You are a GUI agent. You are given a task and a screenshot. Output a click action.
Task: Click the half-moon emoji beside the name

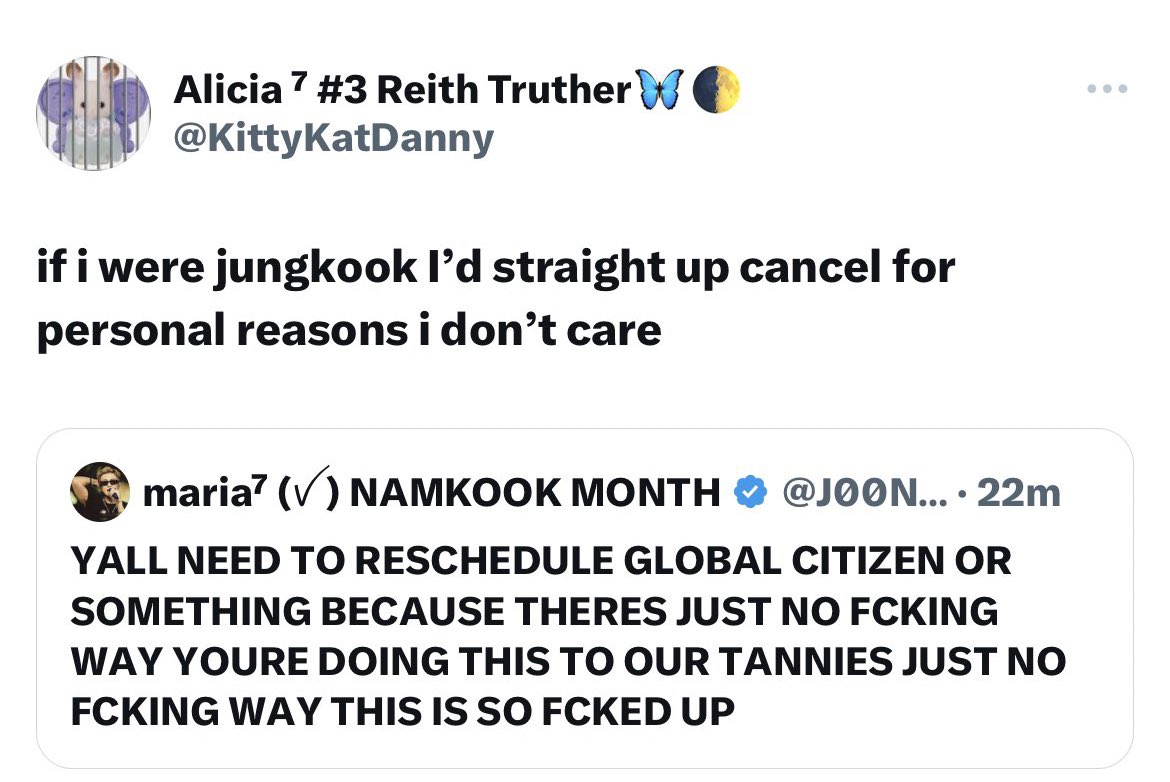click(716, 90)
